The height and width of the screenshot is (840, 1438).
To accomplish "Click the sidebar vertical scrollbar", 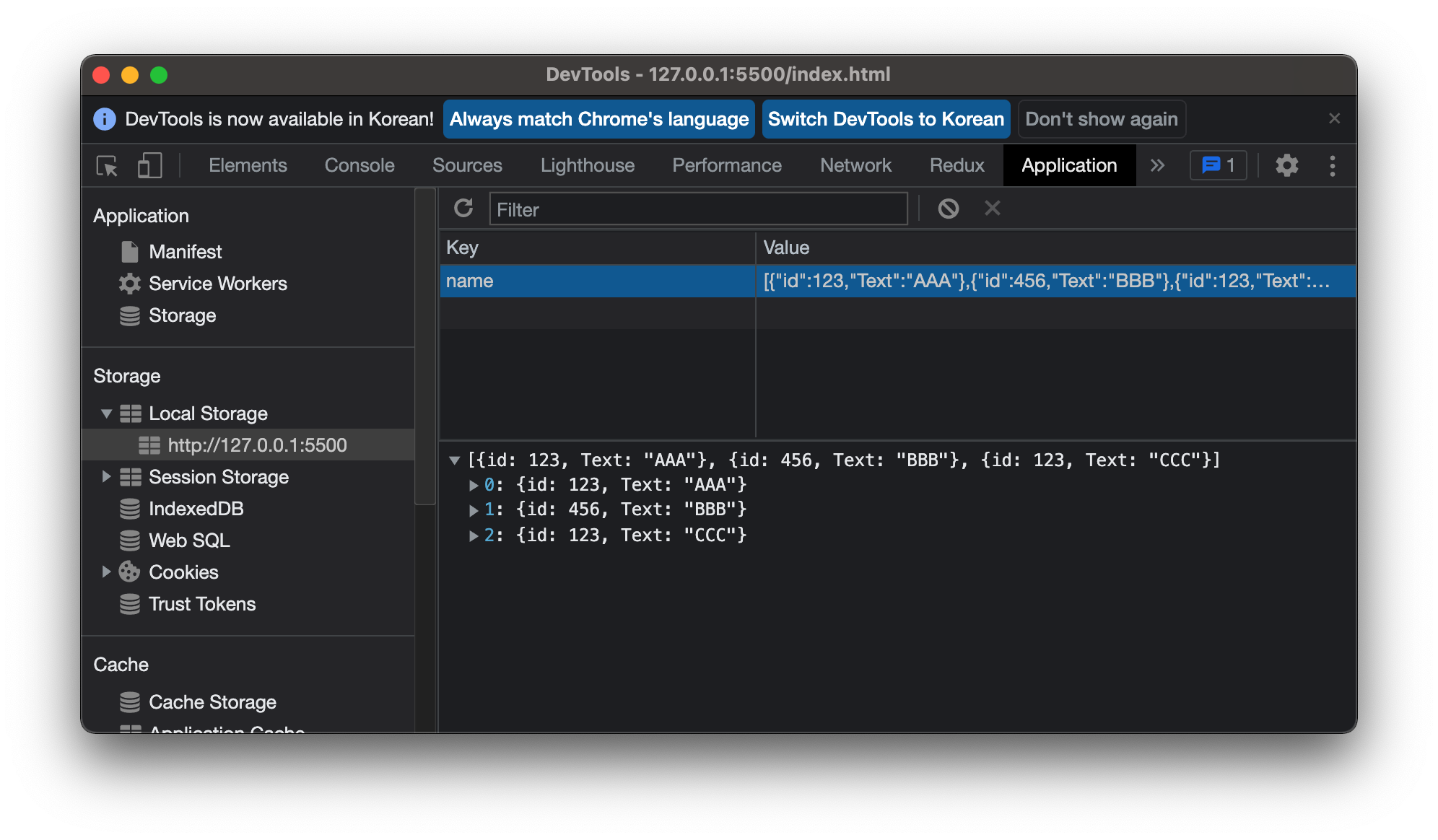I will (425, 346).
